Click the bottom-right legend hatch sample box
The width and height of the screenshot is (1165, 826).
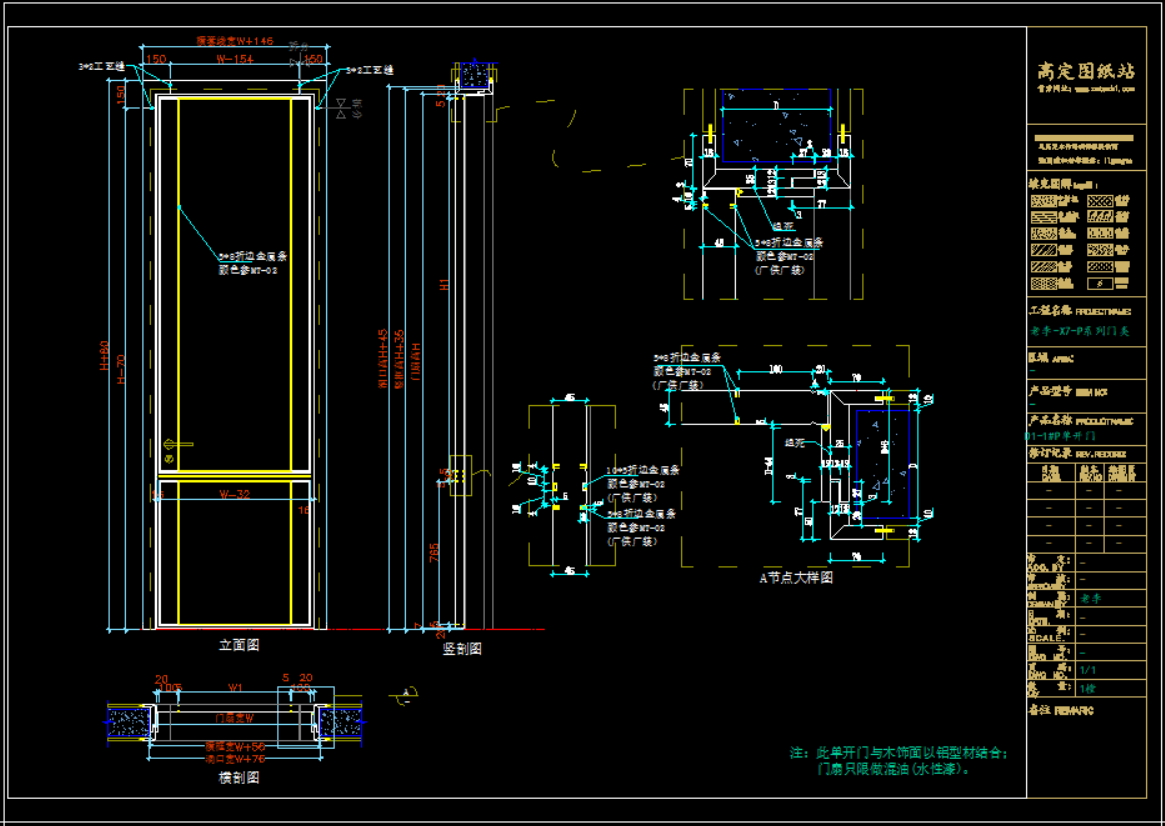click(x=1099, y=284)
